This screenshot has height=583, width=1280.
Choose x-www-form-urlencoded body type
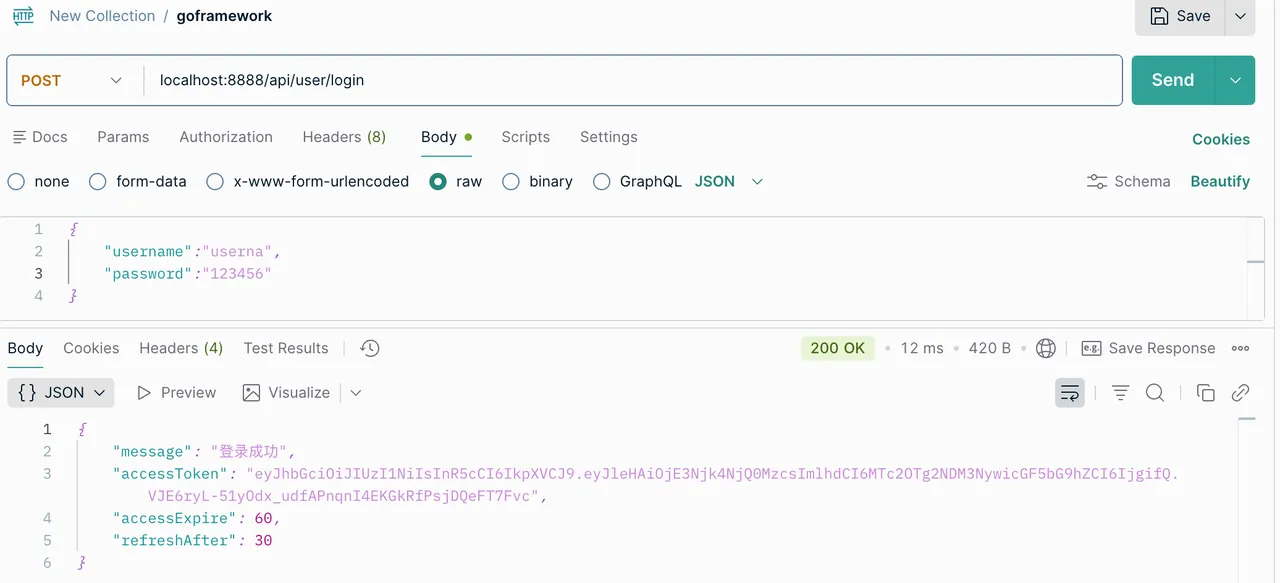(308, 181)
